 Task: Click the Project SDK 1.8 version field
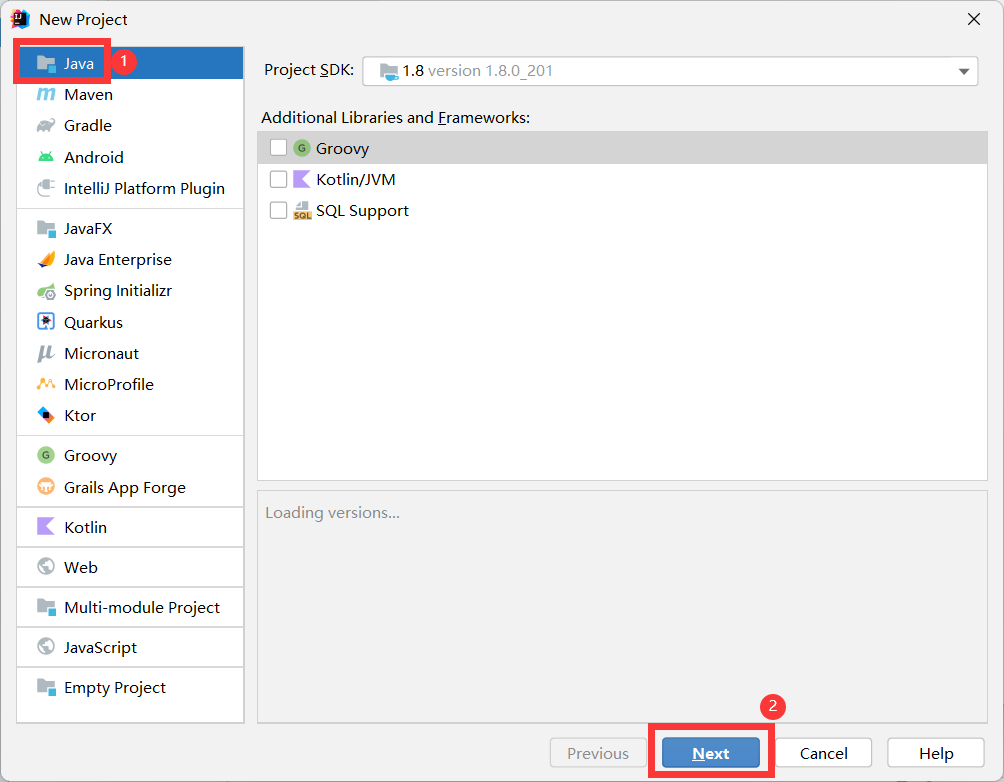tap(670, 71)
